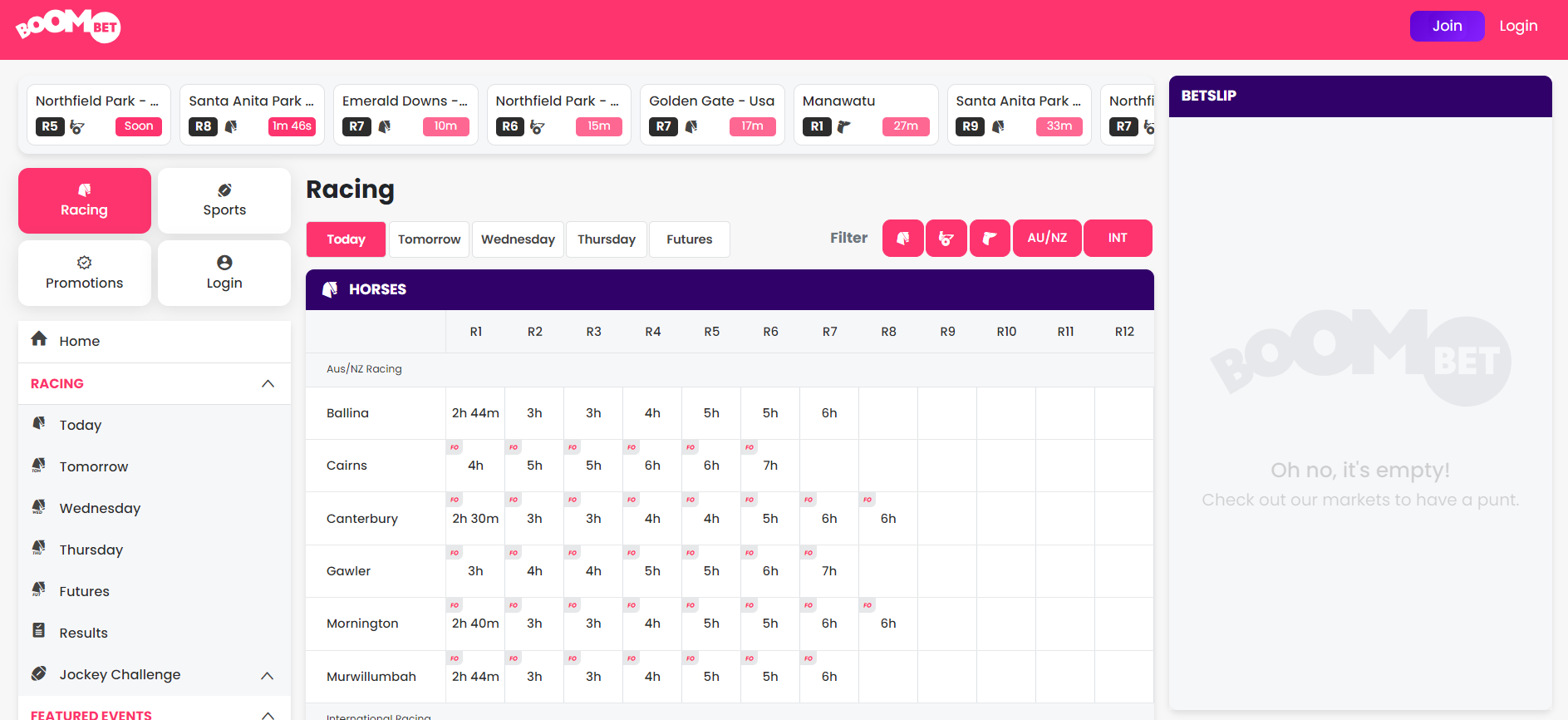The height and width of the screenshot is (720, 1568).
Task: Select the Futures tab
Action: click(690, 239)
